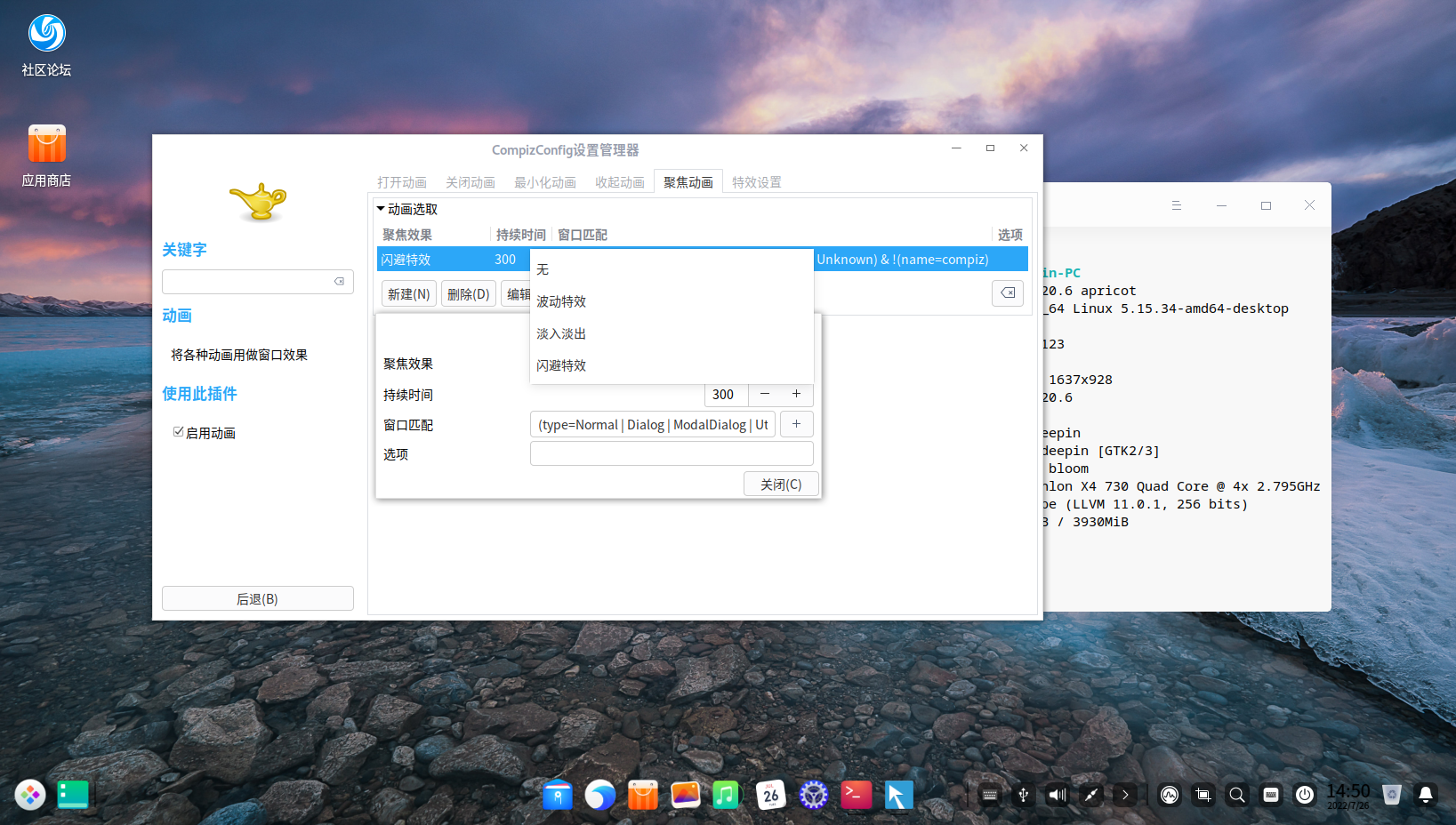Choose 无 from the effect dropdown list
Image resolution: width=1456 pixels, height=825 pixels.
[672, 269]
